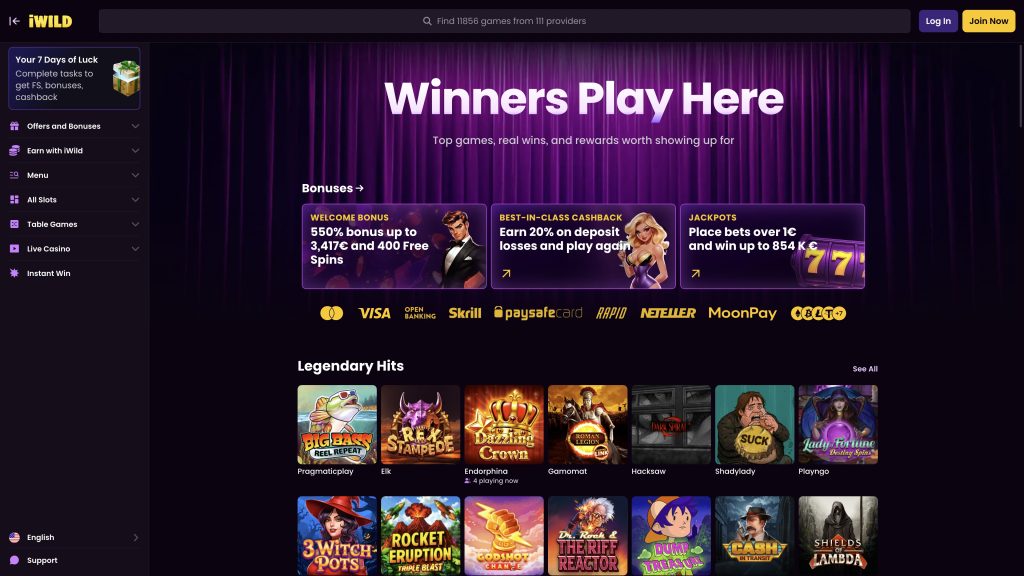Click the Support chat bubble icon
The width and height of the screenshot is (1024, 576).
[x=14, y=560]
